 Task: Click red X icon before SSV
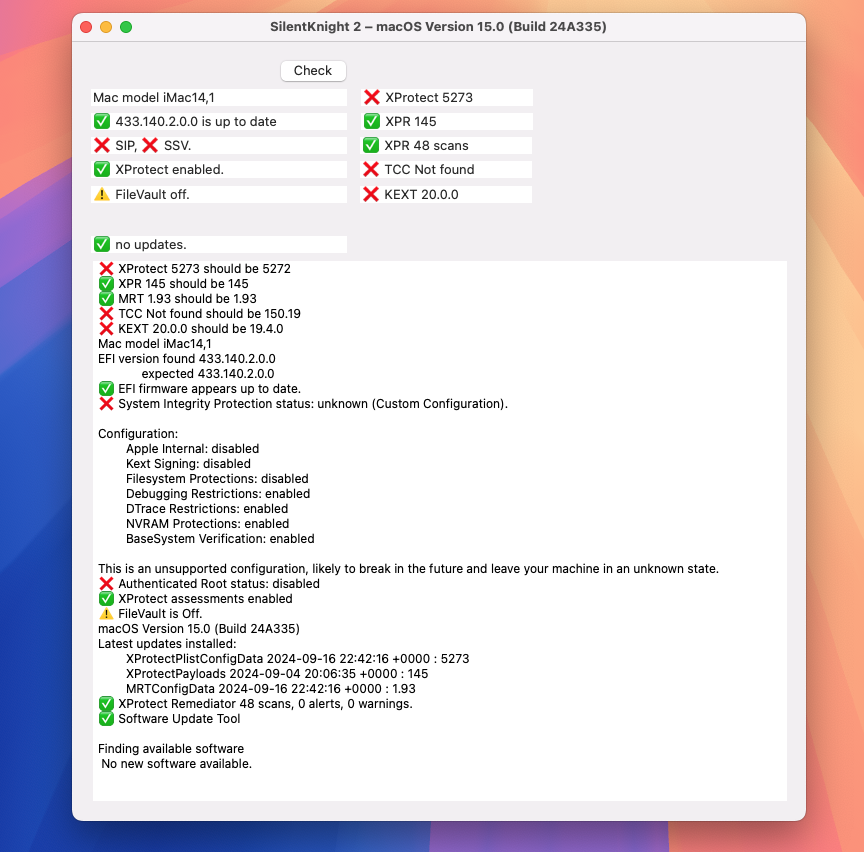pyautogui.click(x=150, y=145)
